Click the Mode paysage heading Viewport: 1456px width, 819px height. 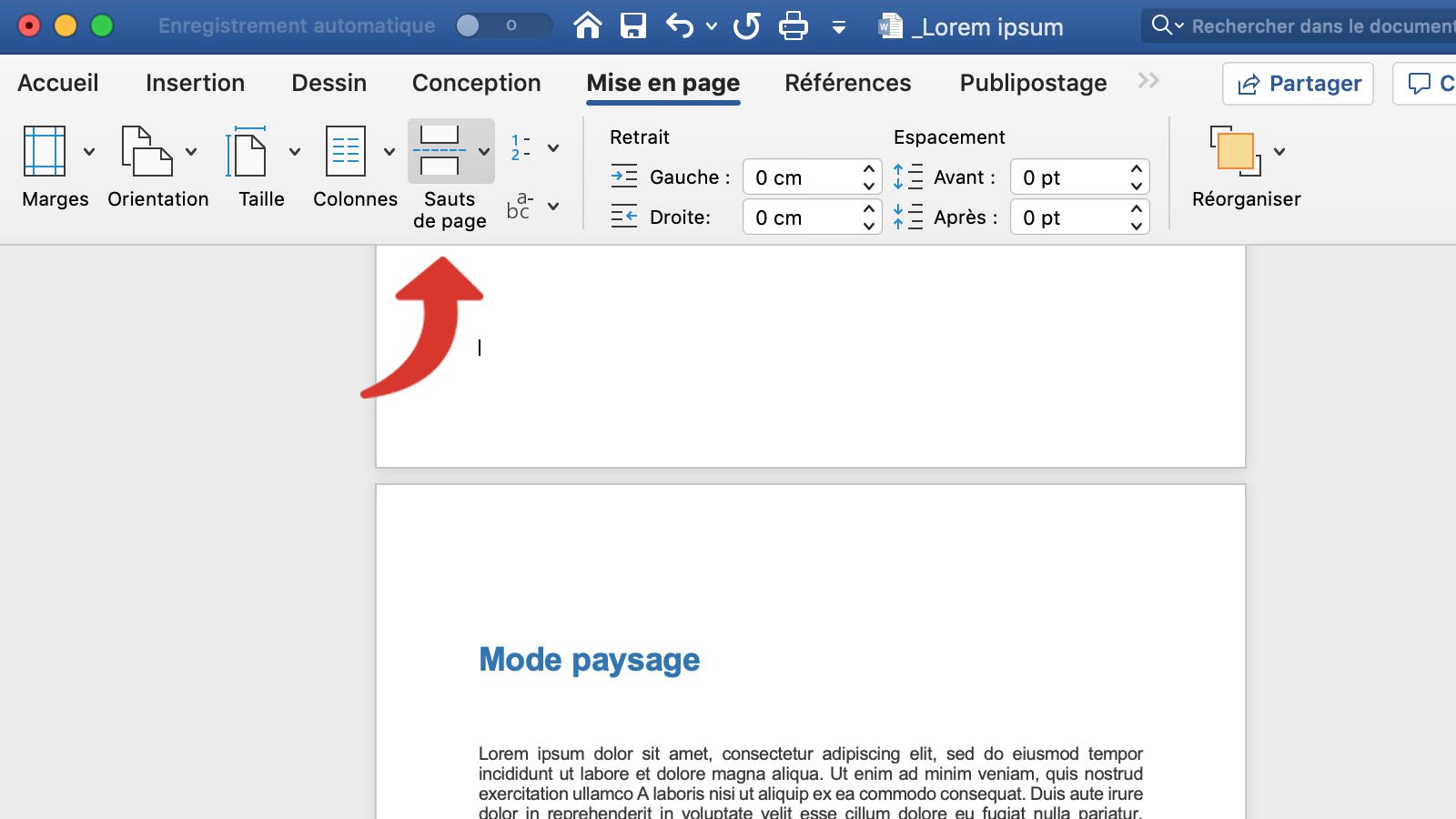(x=589, y=660)
